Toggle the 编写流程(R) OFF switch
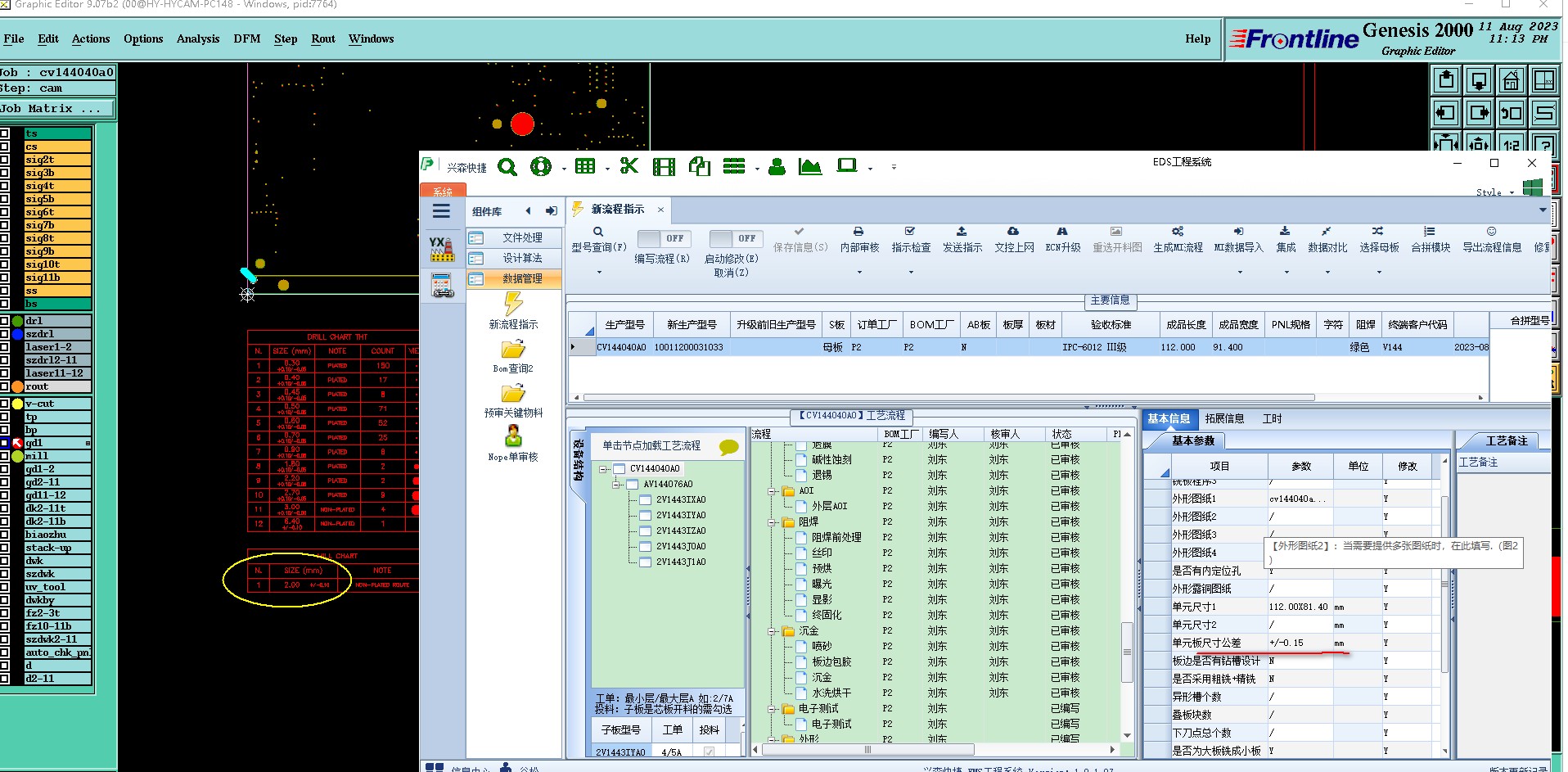The height and width of the screenshot is (772, 1568). [x=664, y=238]
